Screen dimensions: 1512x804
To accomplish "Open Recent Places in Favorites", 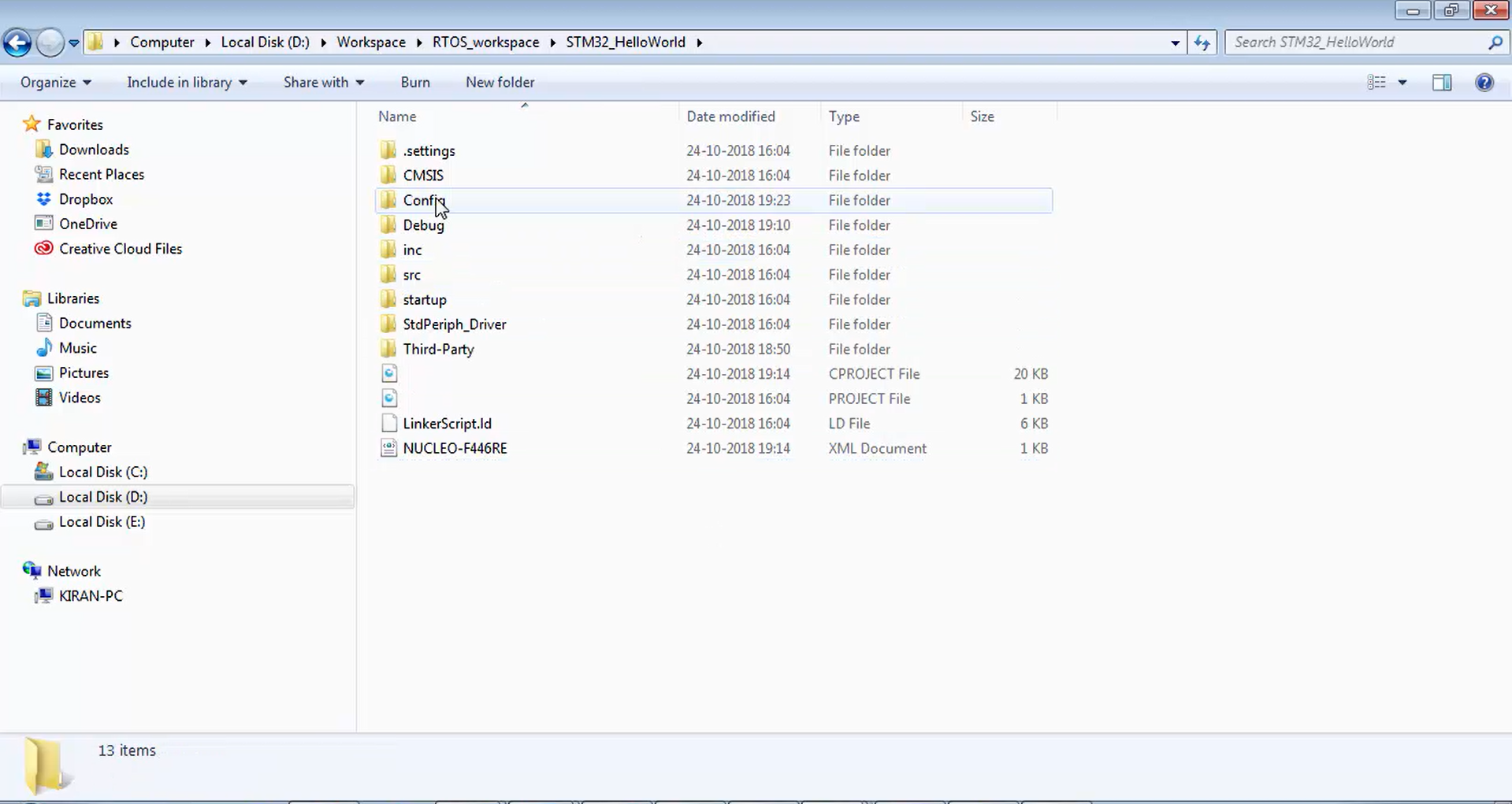I will coord(102,175).
